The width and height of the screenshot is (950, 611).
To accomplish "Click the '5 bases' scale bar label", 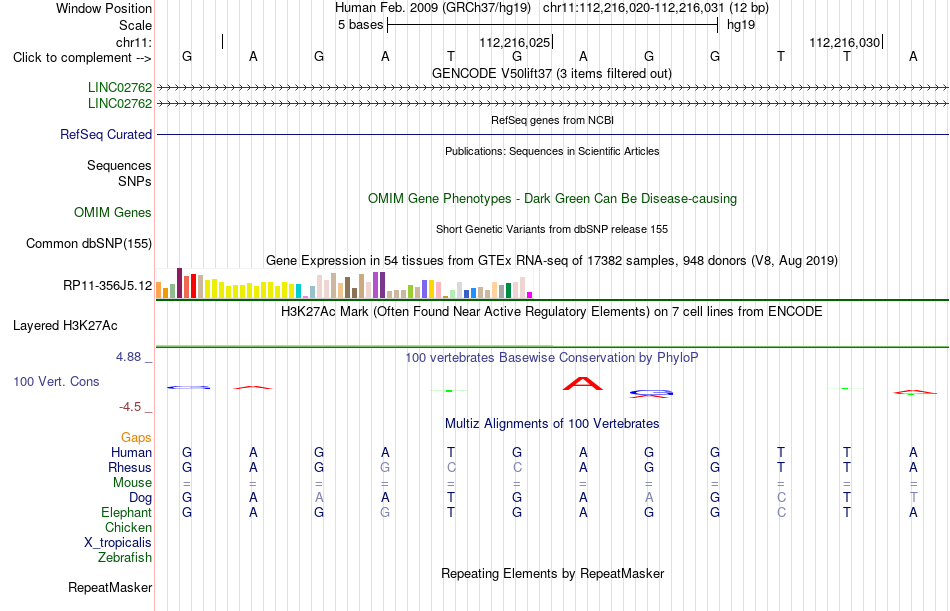I will [360, 25].
